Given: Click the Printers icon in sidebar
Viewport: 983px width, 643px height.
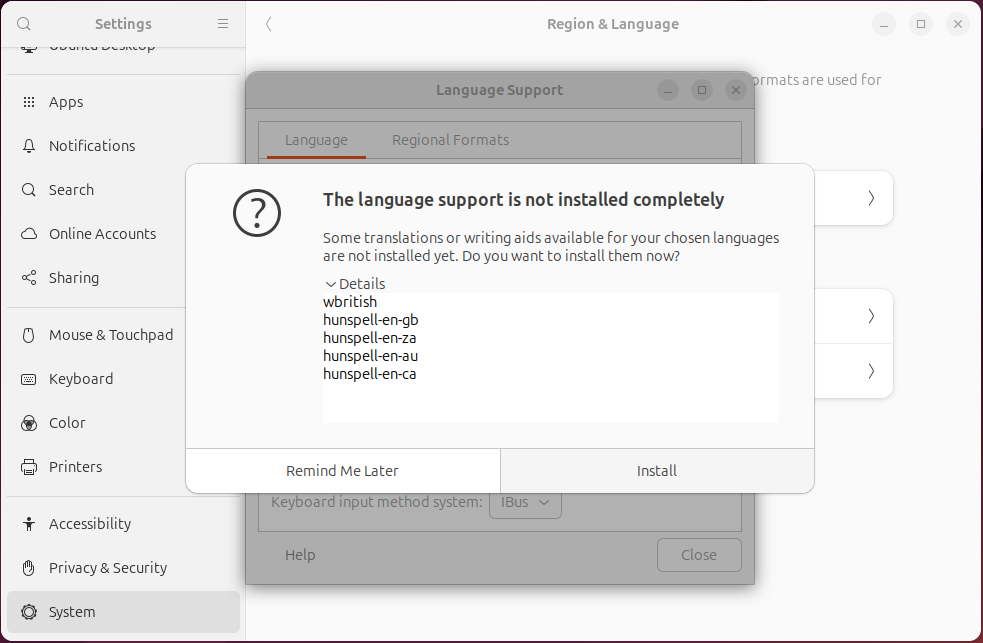Looking at the screenshot, I should pyautogui.click(x=29, y=467).
